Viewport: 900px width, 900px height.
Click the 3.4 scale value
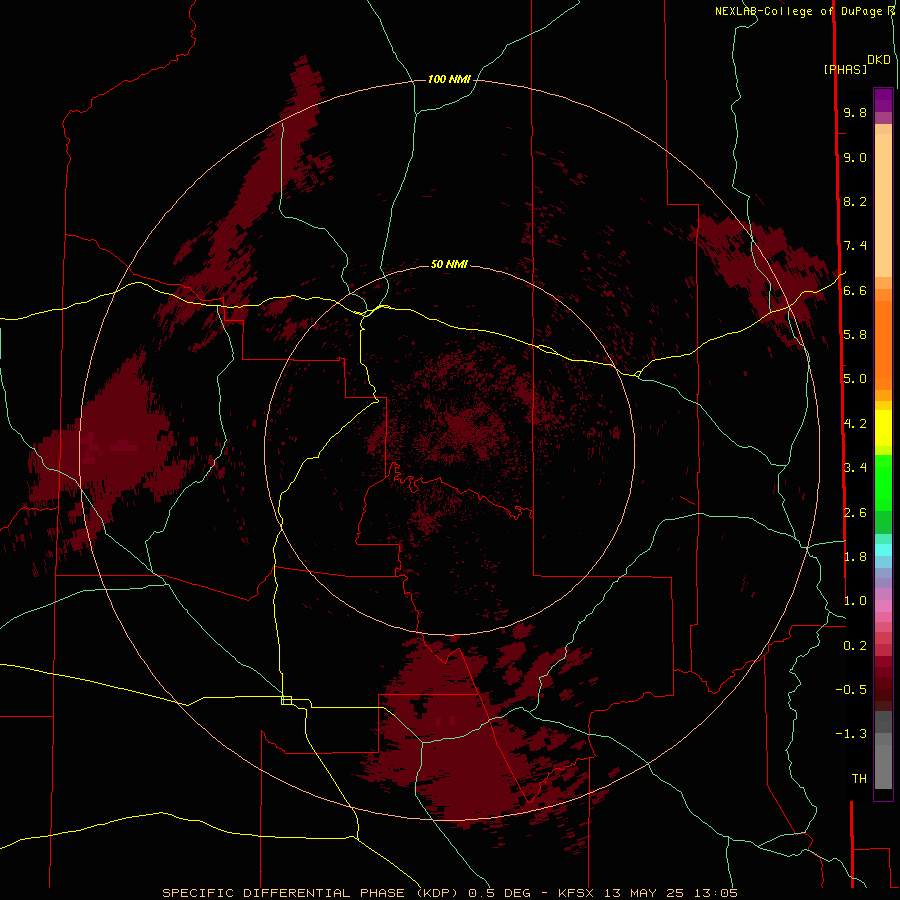pos(855,468)
